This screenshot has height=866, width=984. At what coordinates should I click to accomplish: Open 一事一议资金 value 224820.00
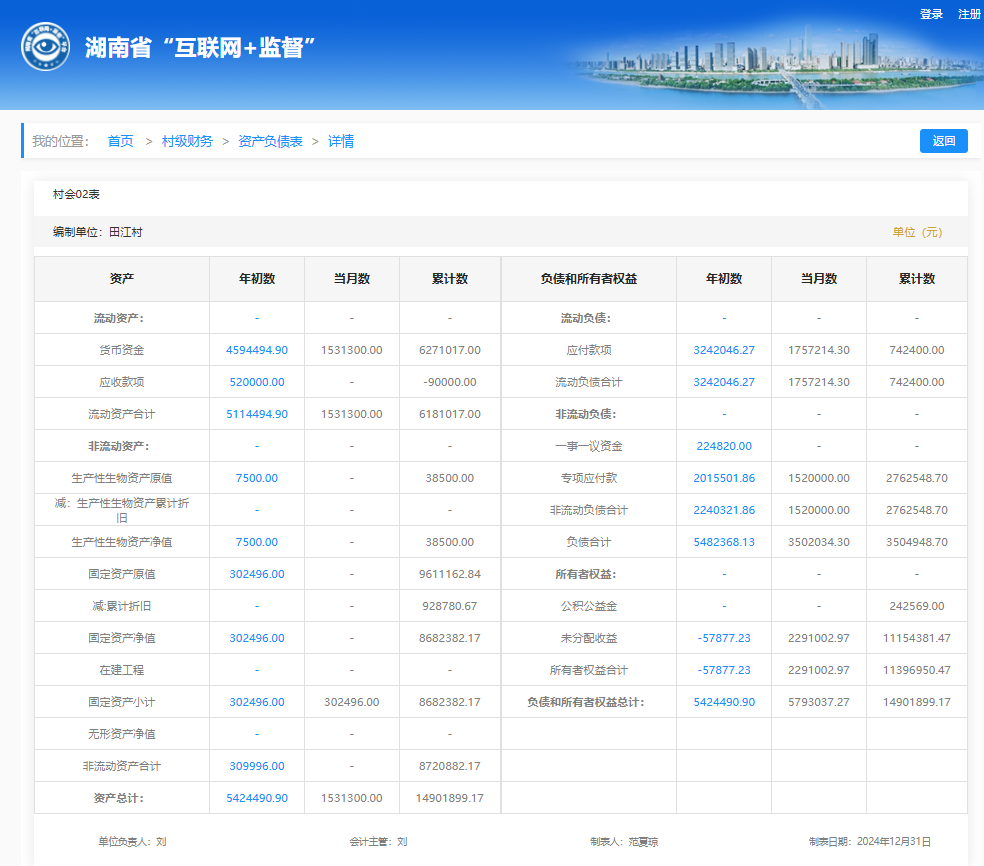724,446
